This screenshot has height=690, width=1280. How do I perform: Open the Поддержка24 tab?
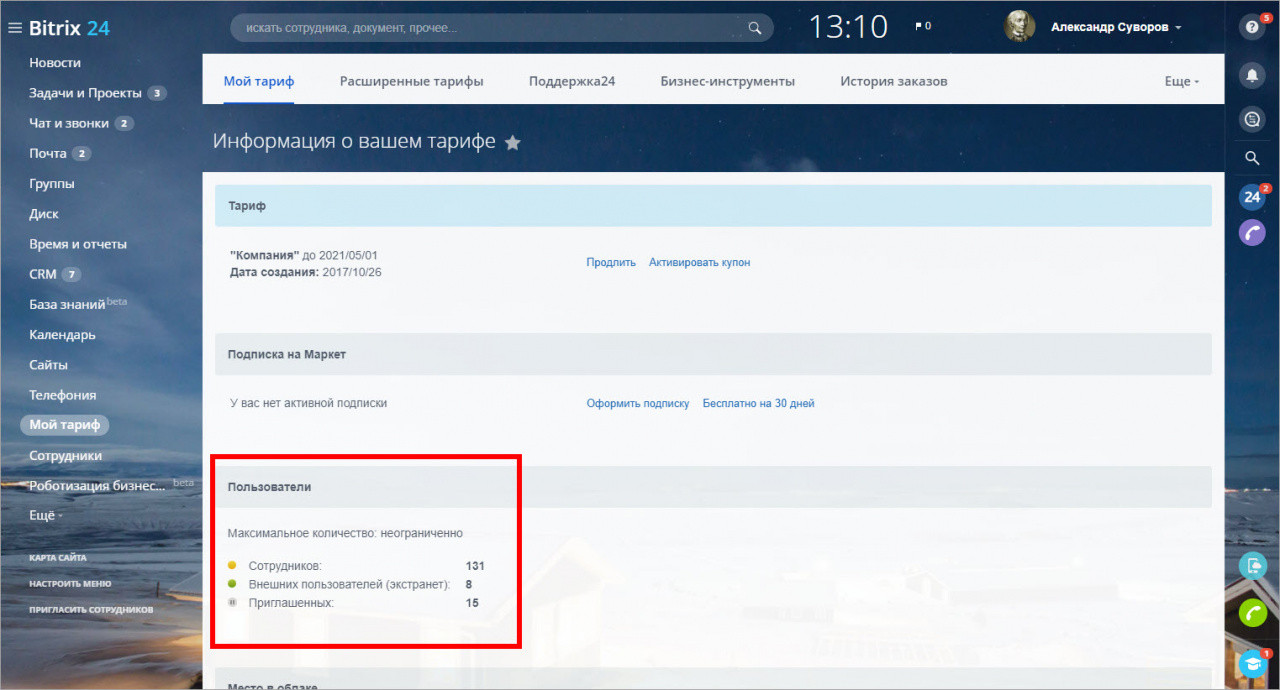[572, 81]
